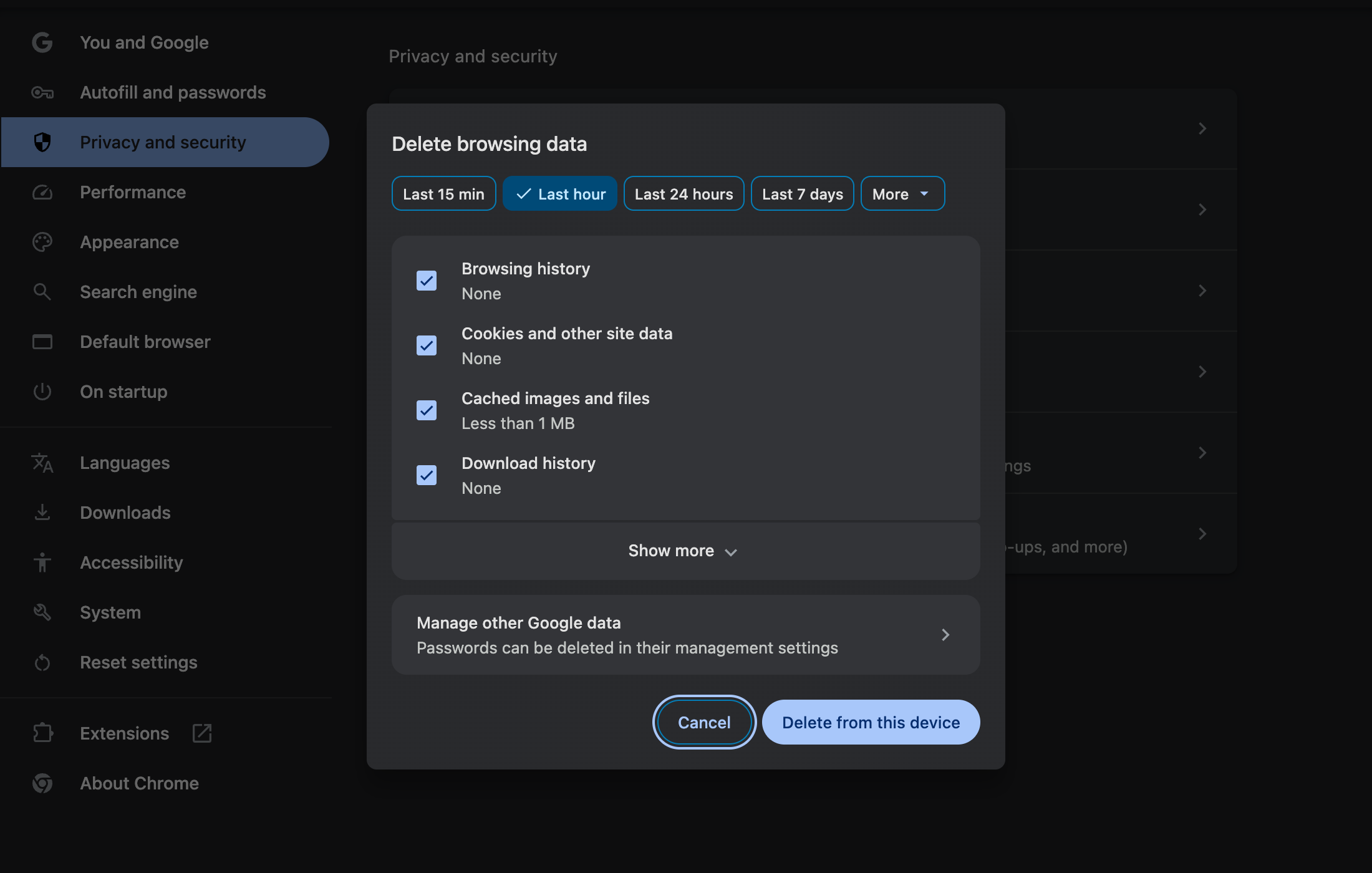Open Manage other Google data chevron
Screen dimensions: 1372x873
[945, 635]
